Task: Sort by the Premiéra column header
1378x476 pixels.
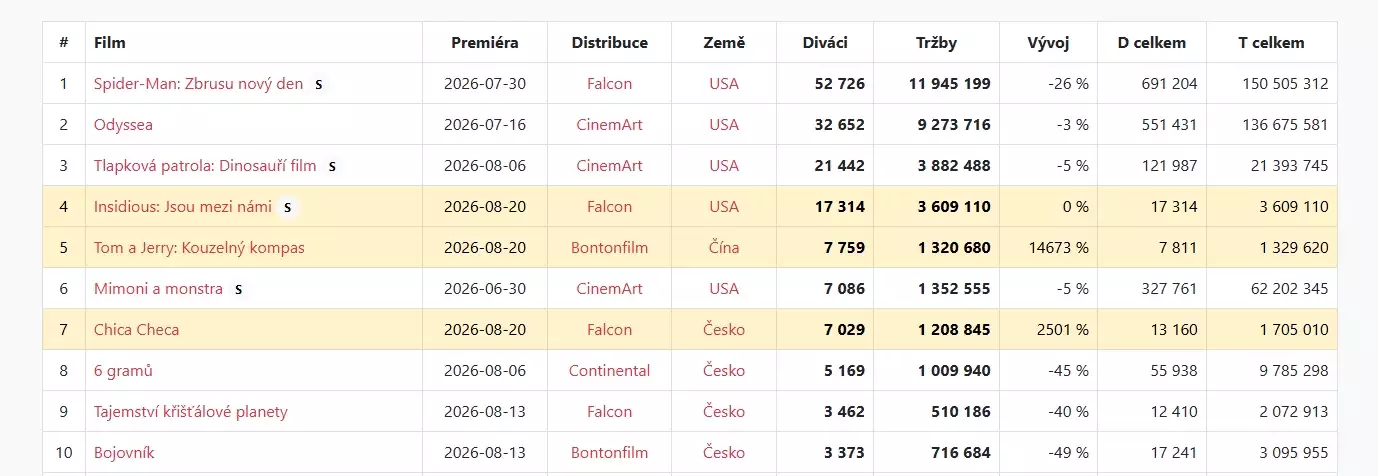Action: tap(485, 42)
